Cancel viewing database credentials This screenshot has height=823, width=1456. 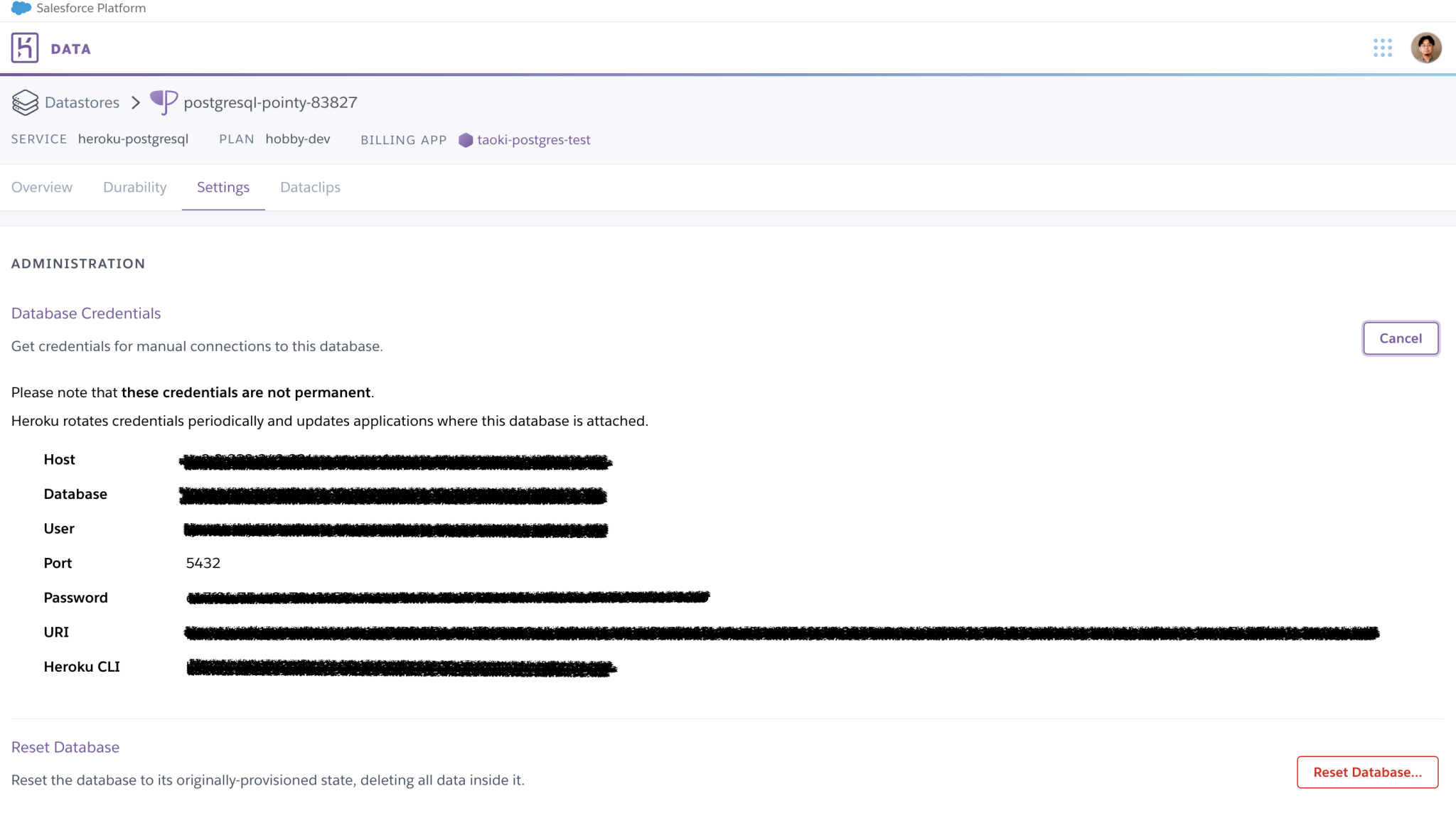(1400, 338)
